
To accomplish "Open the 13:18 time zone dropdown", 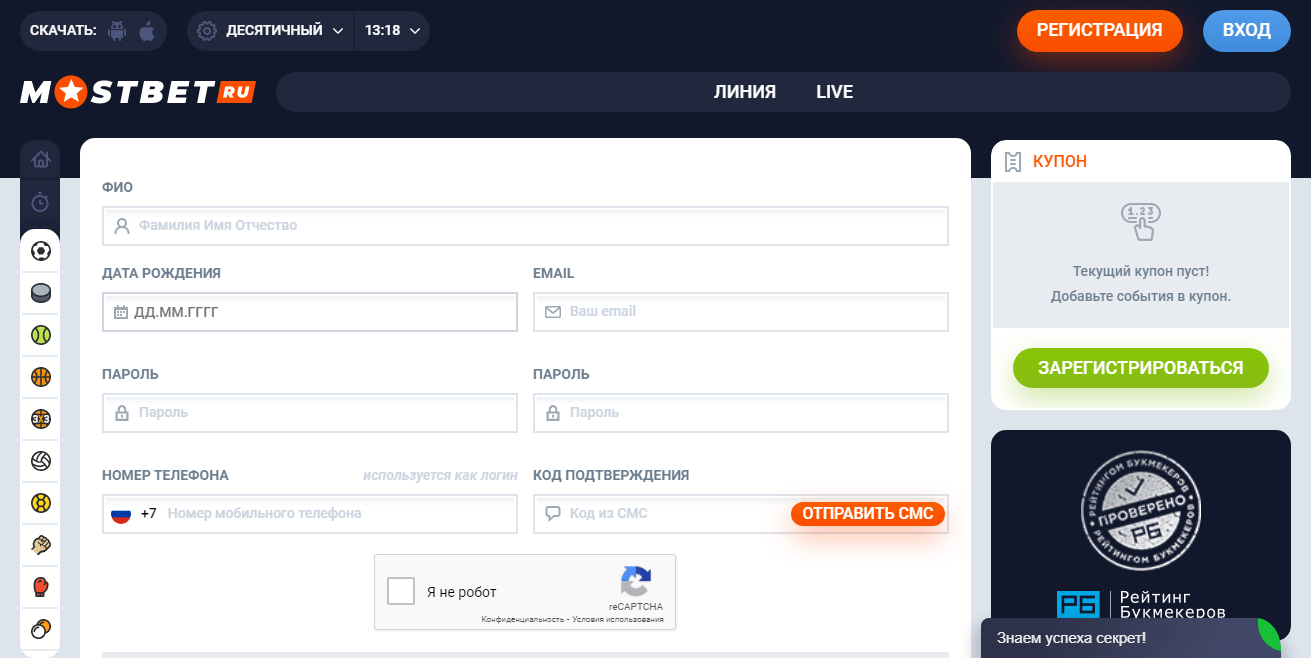I will coord(392,31).
